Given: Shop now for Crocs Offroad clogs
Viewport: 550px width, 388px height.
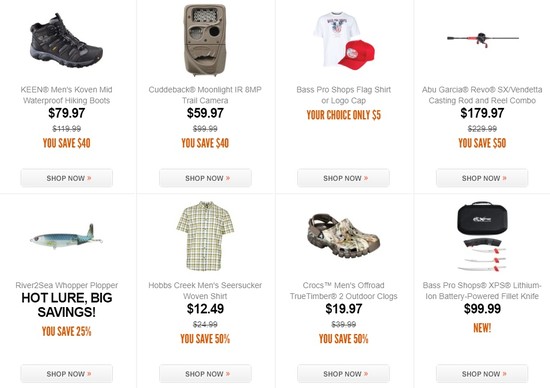Looking at the screenshot, I should point(343,374).
